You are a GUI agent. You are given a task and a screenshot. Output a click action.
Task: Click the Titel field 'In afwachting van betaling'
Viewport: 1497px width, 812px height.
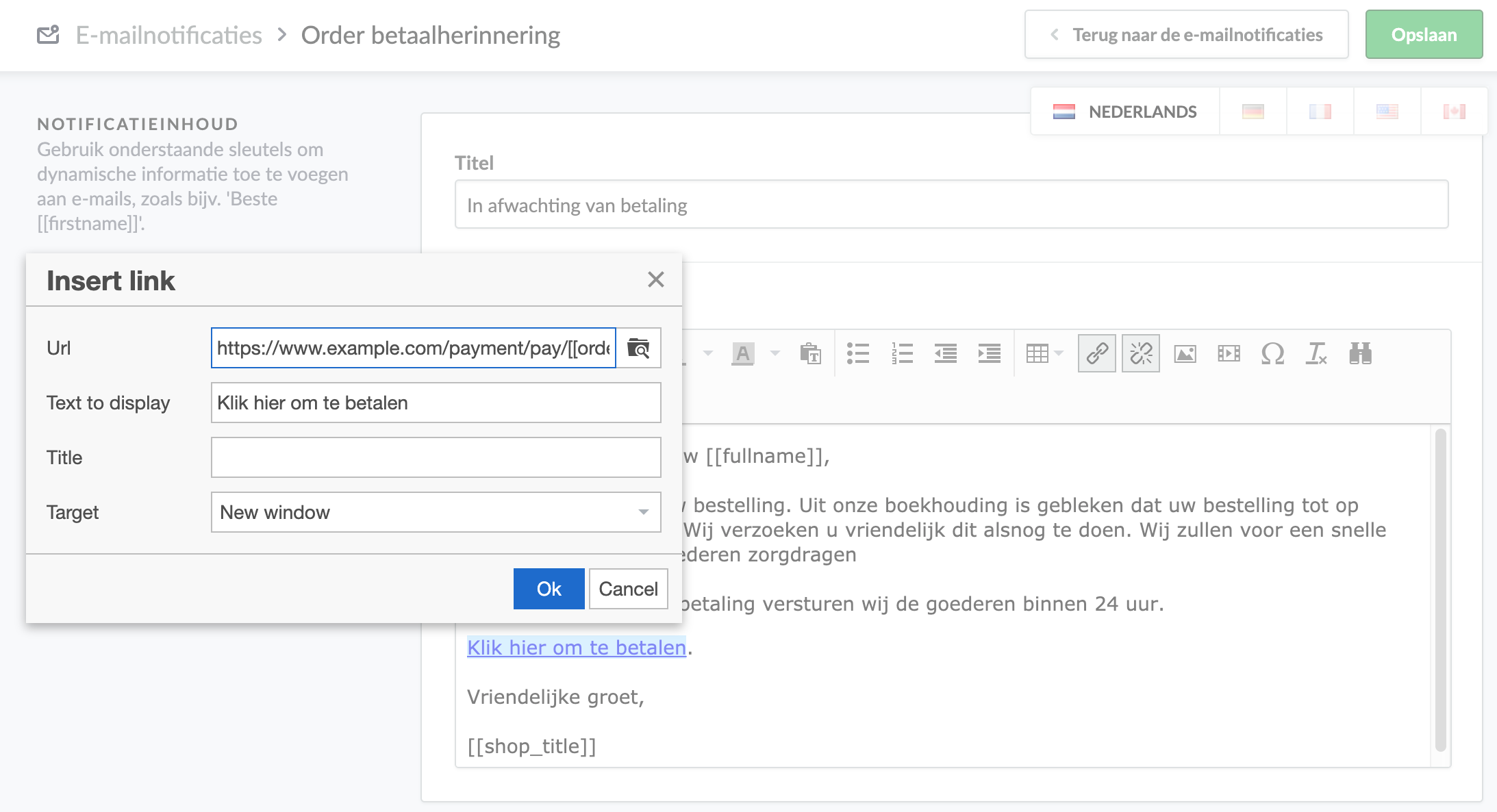tap(952, 205)
